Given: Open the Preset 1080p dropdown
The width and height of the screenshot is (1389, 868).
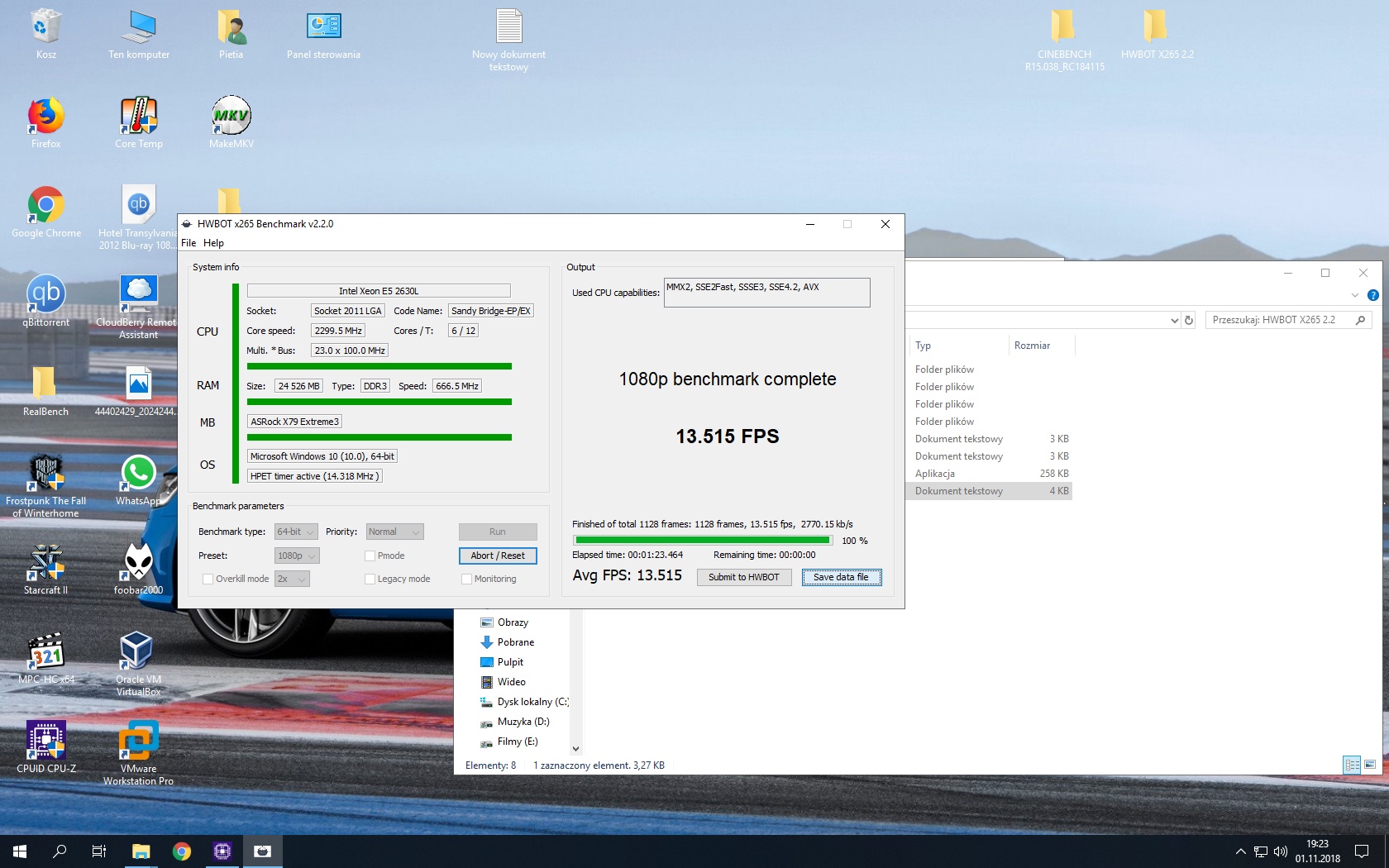Looking at the screenshot, I should pos(296,556).
